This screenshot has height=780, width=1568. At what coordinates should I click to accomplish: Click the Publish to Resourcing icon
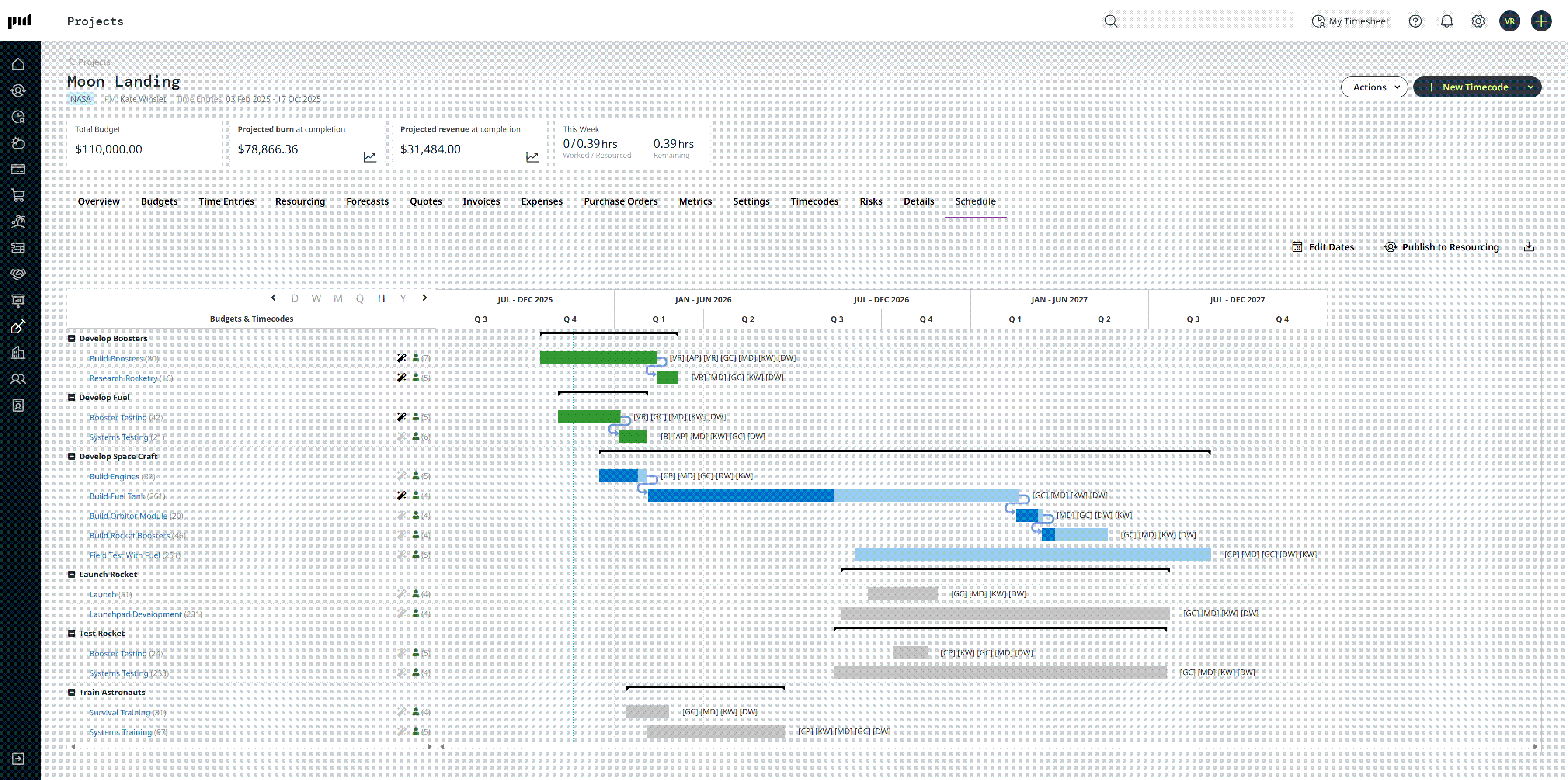tap(1391, 246)
